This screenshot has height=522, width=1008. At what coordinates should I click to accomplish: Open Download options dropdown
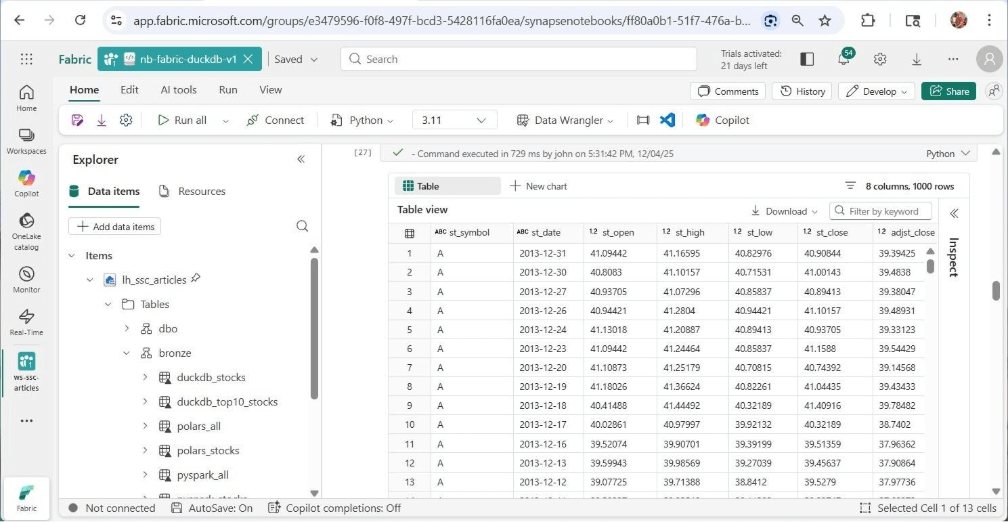(x=784, y=211)
